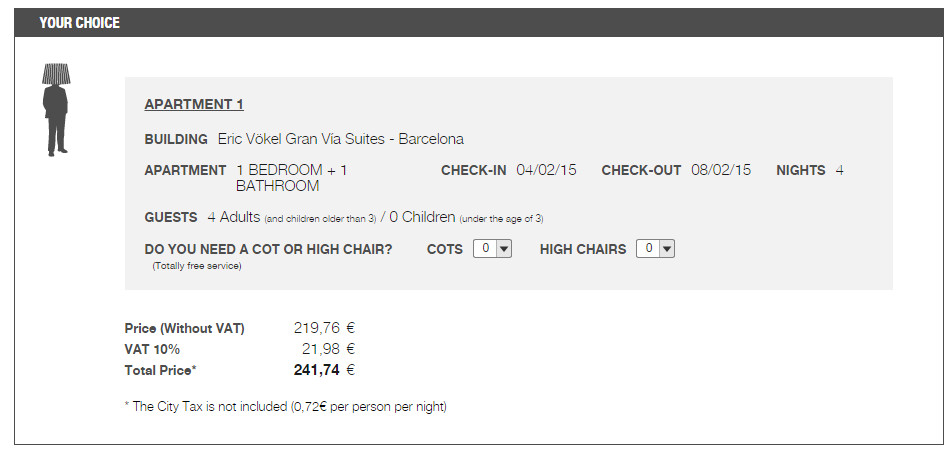Click the 4 Adults guests text
The width and height of the screenshot is (949, 450).
click(234, 217)
